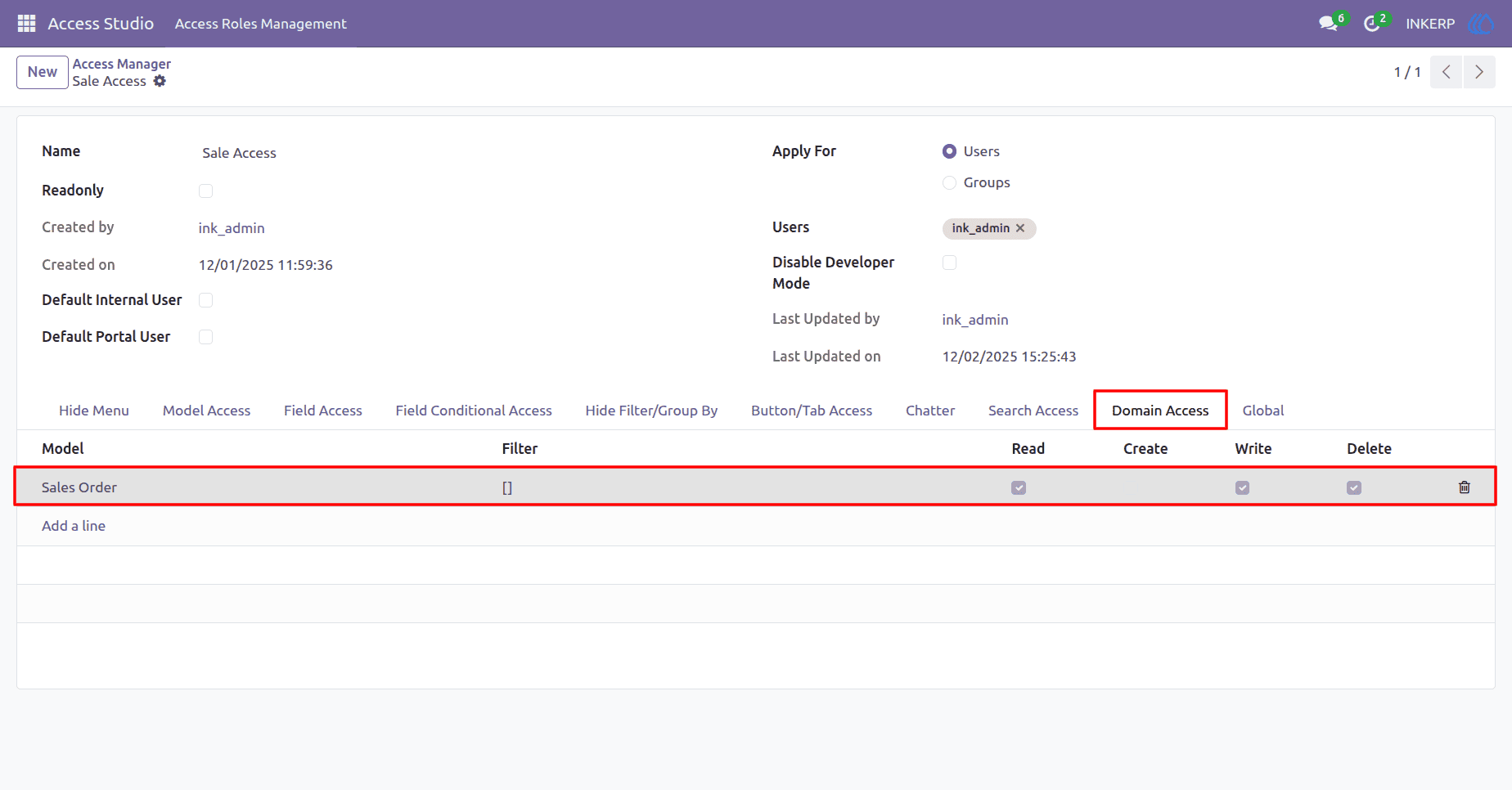Open the Field Conditional Access tab

click(x=474, y=411)
